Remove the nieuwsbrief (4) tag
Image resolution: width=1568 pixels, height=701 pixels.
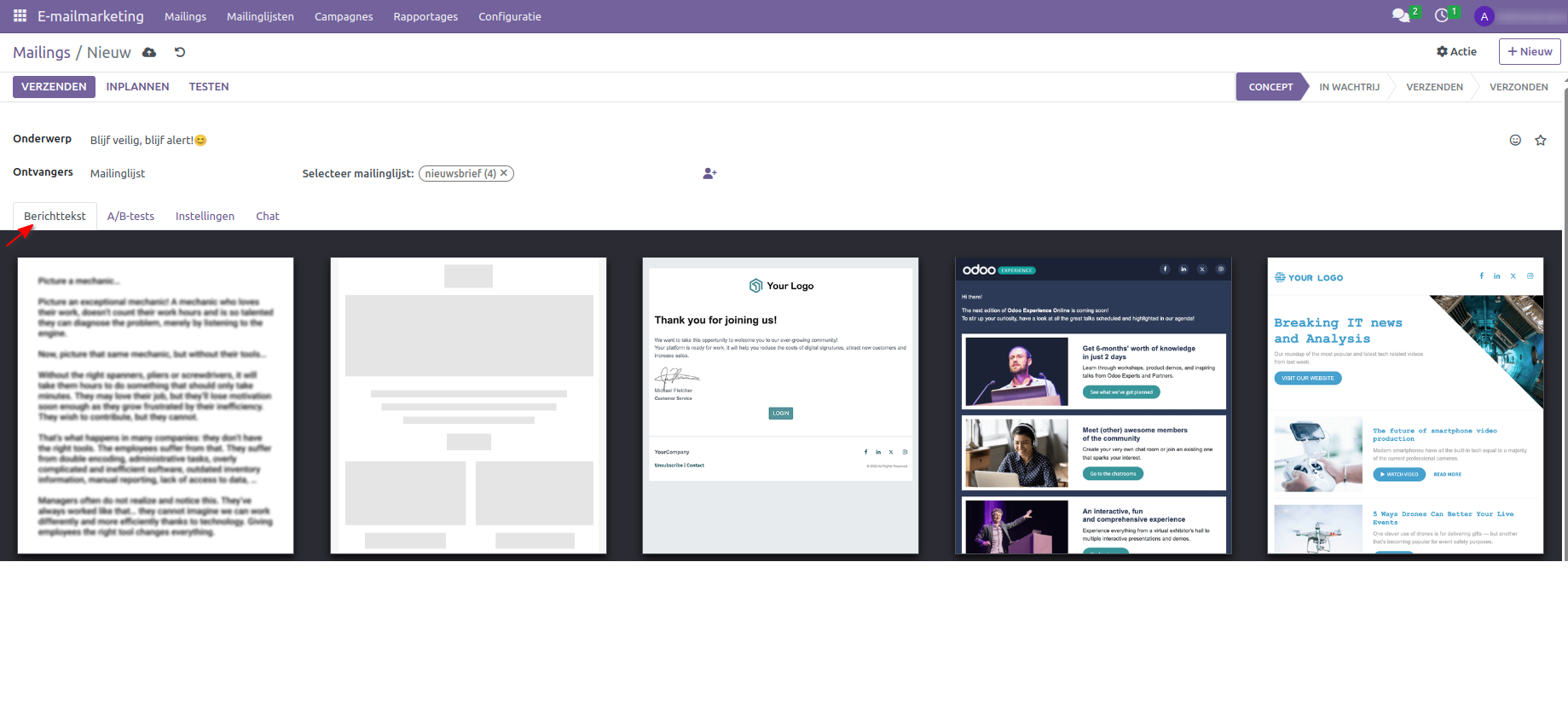click(504, 173)
